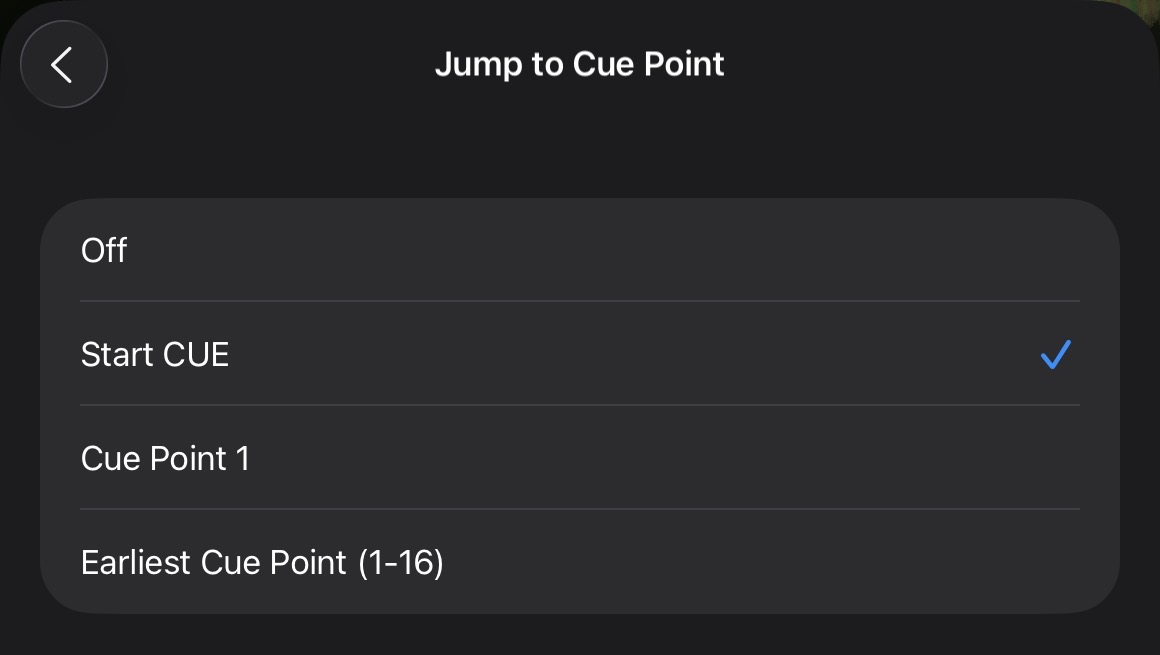Set jump target to Cue Point 1
This screenshot has height=655, width=1160.
(580, 458)
